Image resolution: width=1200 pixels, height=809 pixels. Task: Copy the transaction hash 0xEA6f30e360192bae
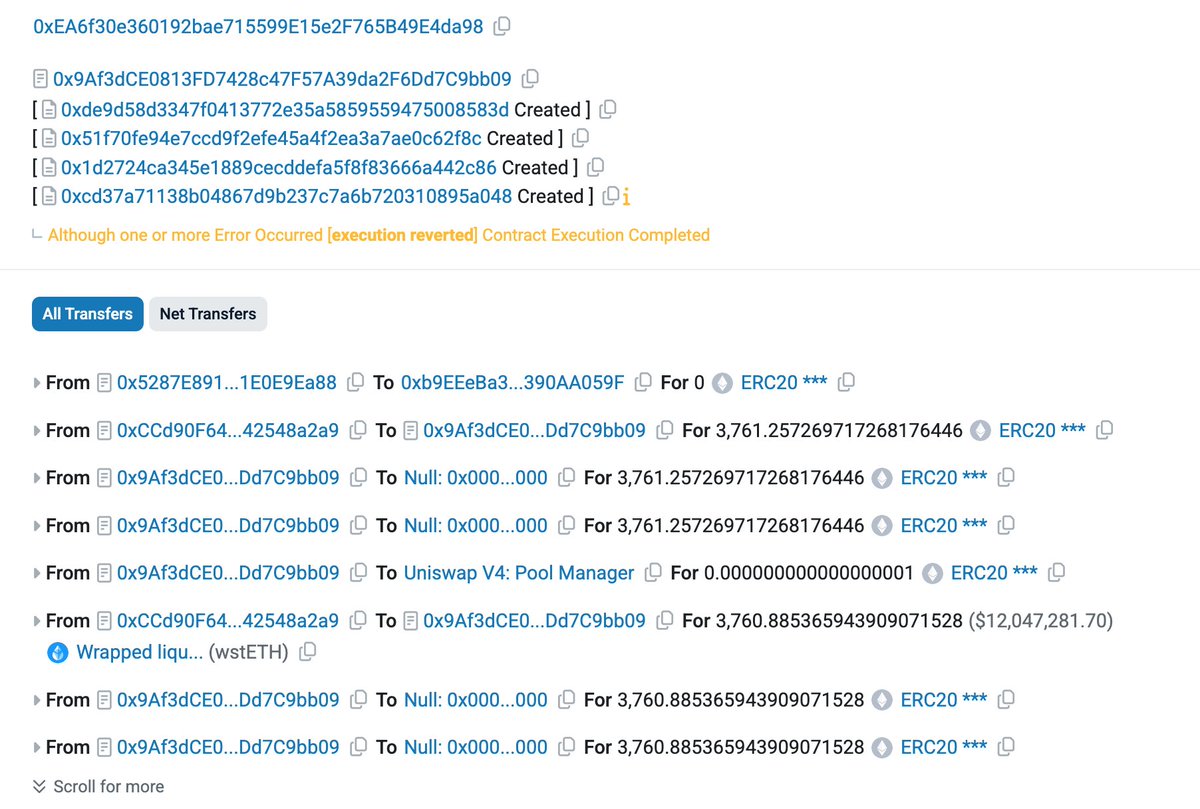[501, 26]
